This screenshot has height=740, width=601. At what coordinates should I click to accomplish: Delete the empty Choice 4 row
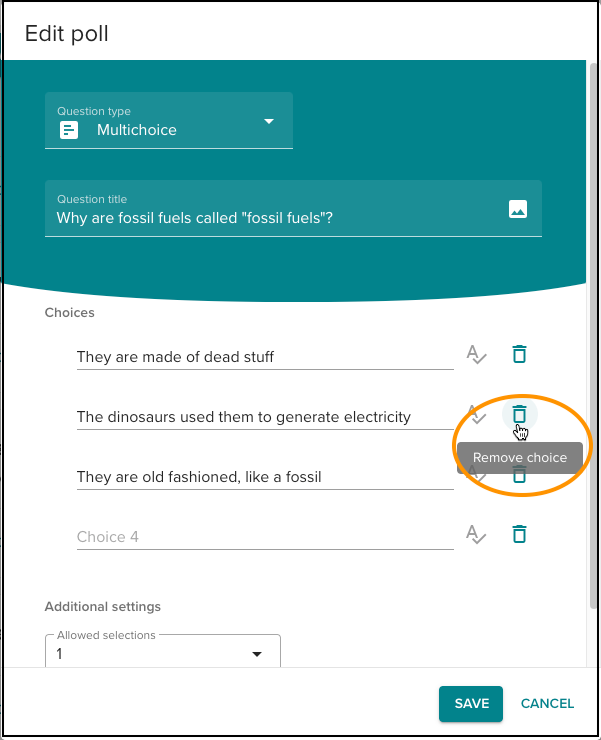tap(519, 534)
